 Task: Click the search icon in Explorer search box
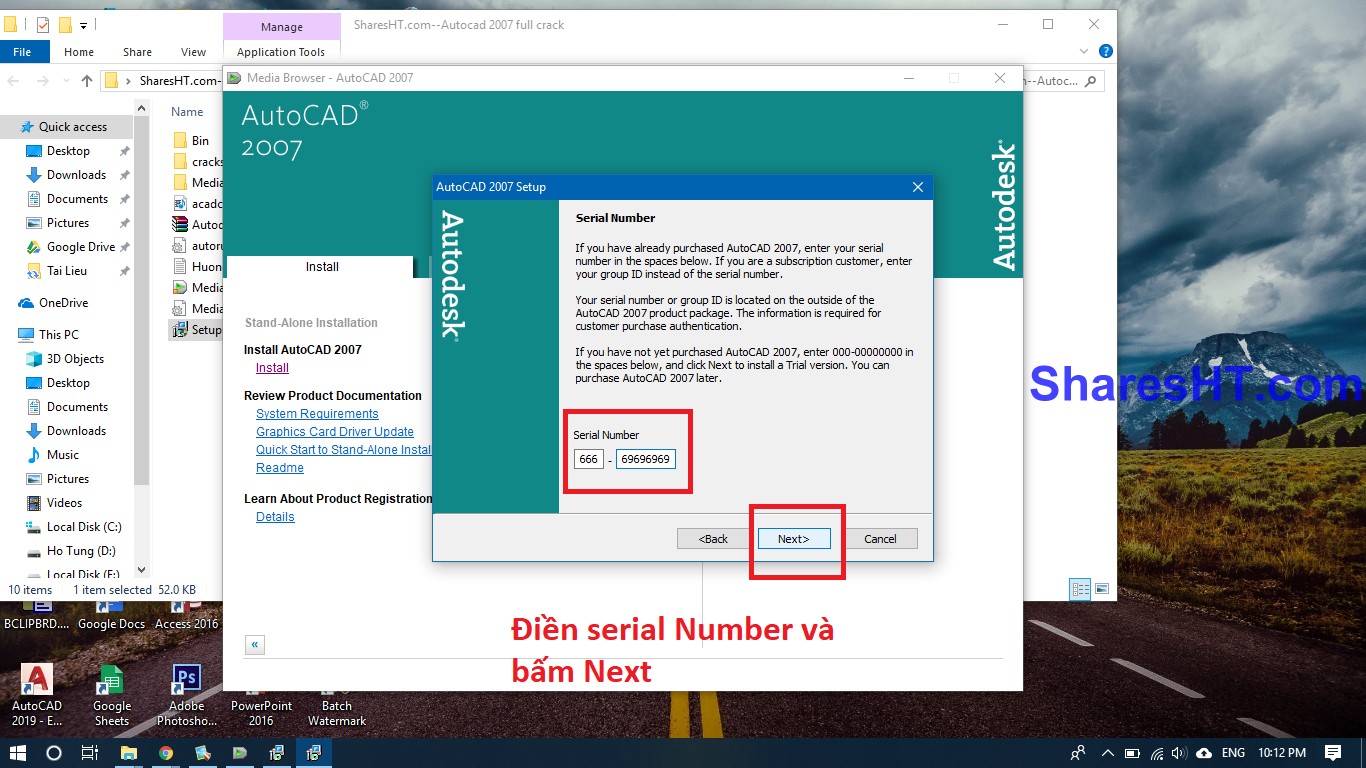[1090, 81]
